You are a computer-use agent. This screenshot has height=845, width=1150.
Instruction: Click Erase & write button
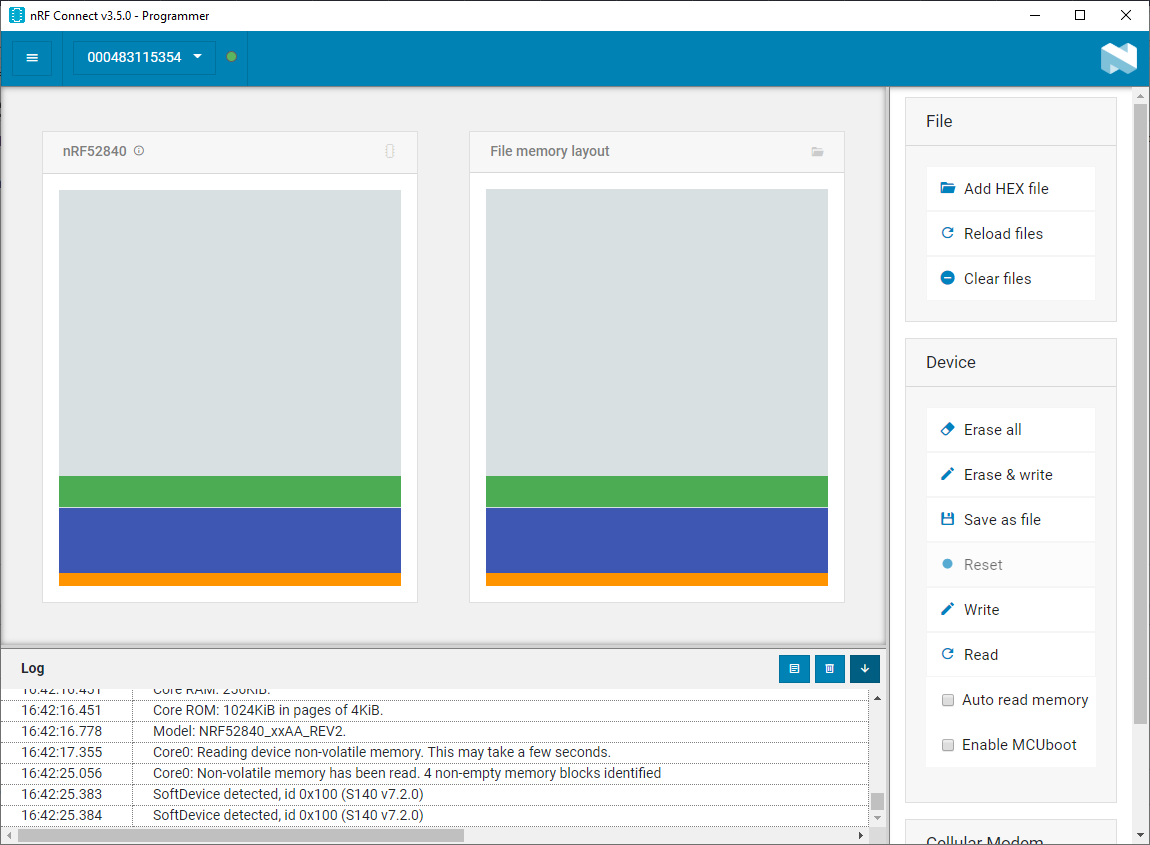coord(1010,475)
